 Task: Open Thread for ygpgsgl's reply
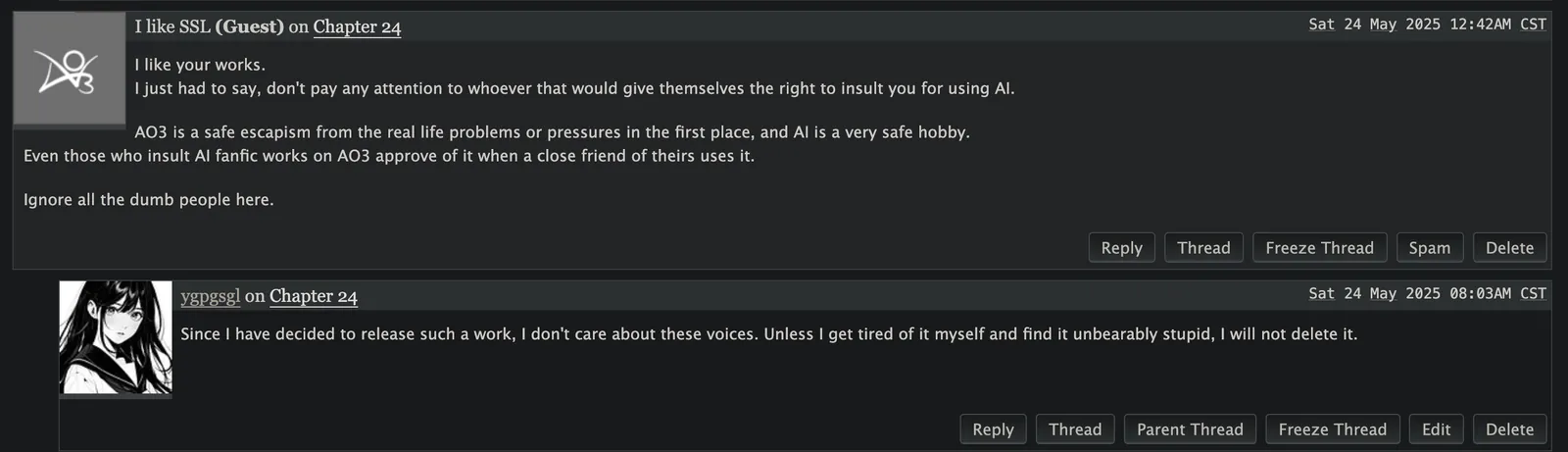click(x=1075, y=429)
